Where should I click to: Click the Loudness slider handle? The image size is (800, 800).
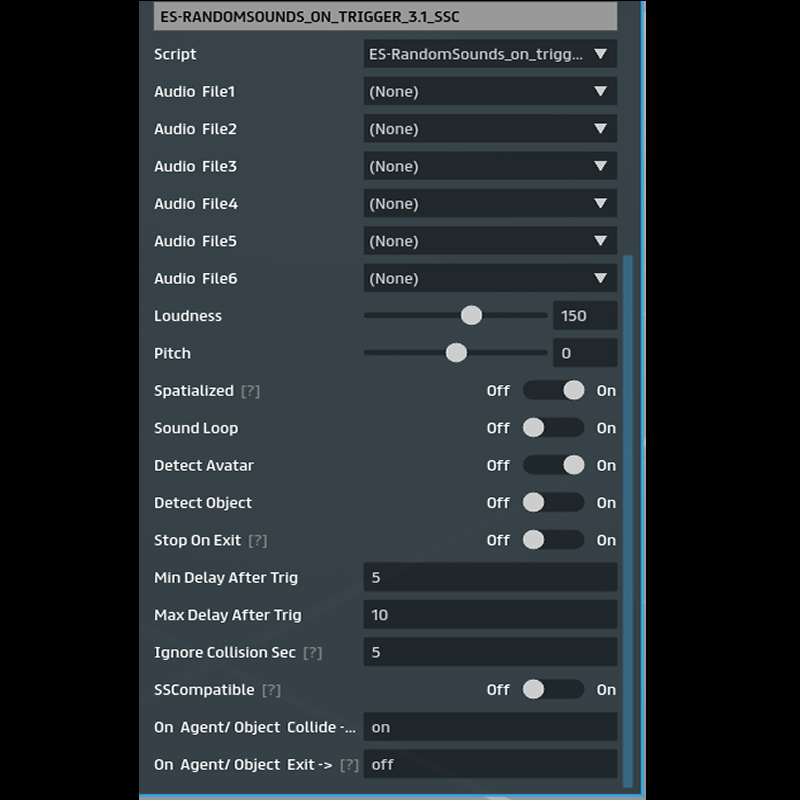[x=471, y=316]
